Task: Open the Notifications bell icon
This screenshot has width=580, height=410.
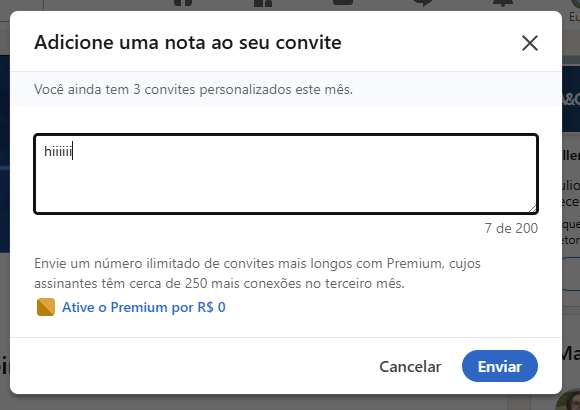Action: tap(503, 3)
